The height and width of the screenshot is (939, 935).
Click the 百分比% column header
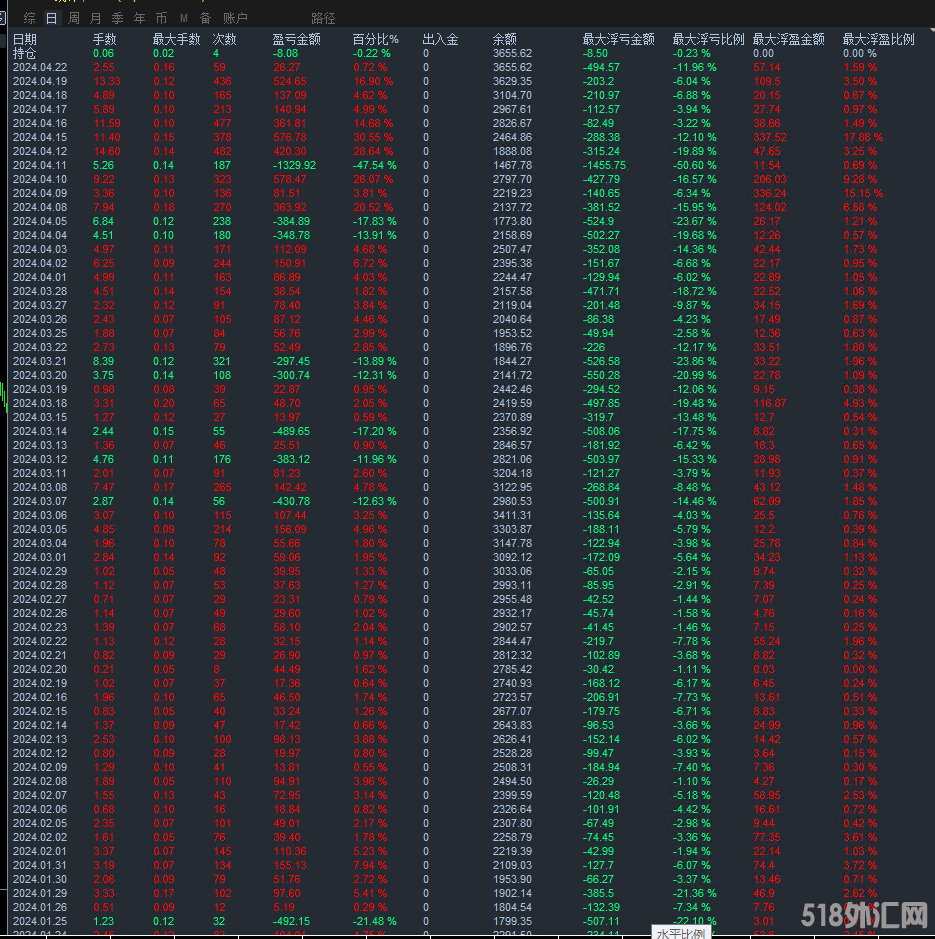(x=375, y=39)
